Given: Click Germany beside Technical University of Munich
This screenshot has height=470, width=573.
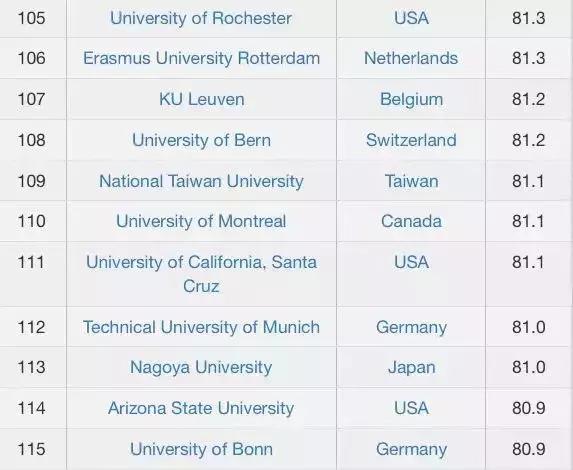Looking at the screenshot, I should [411, 327].
